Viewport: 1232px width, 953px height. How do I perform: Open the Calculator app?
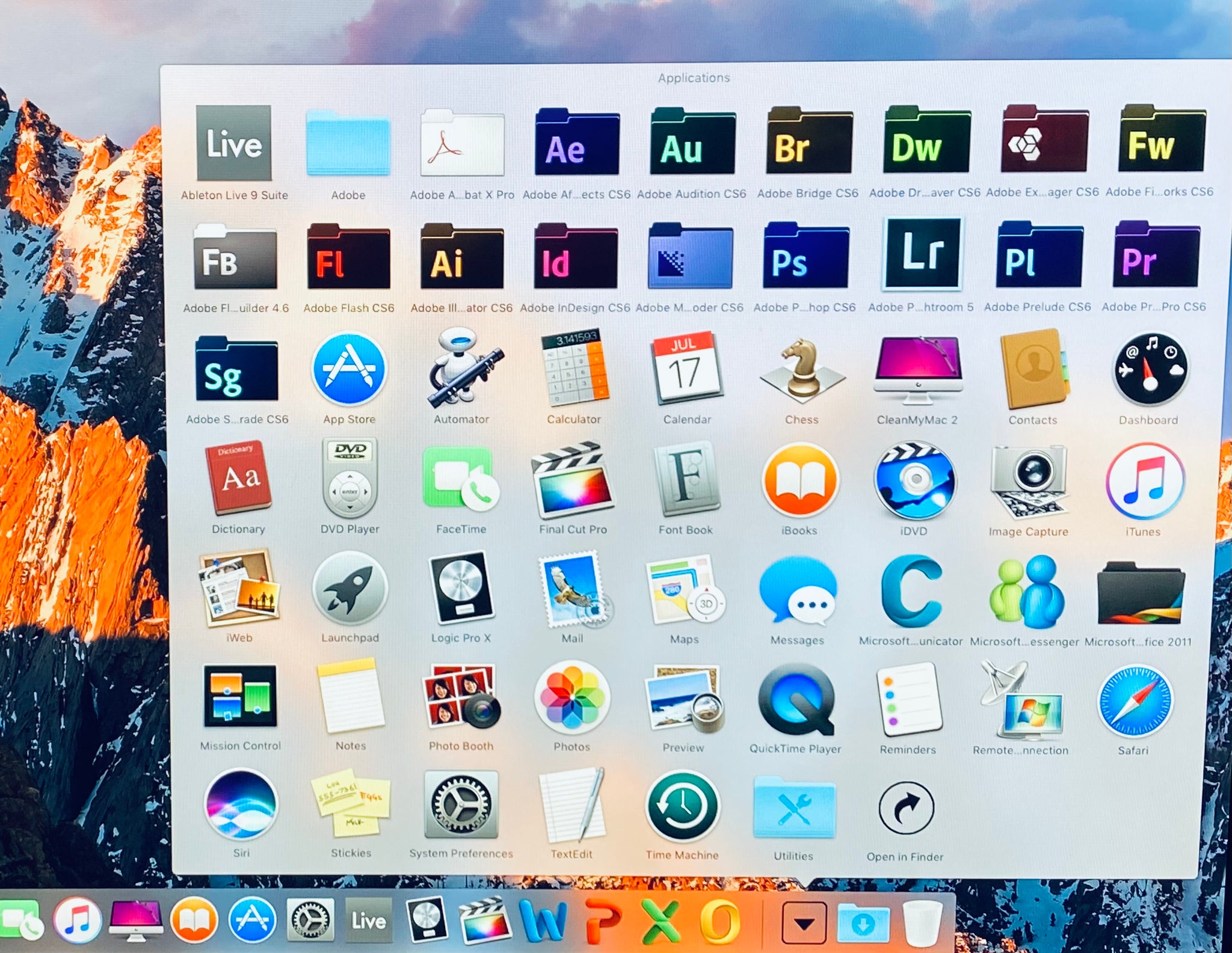(575, 369)
